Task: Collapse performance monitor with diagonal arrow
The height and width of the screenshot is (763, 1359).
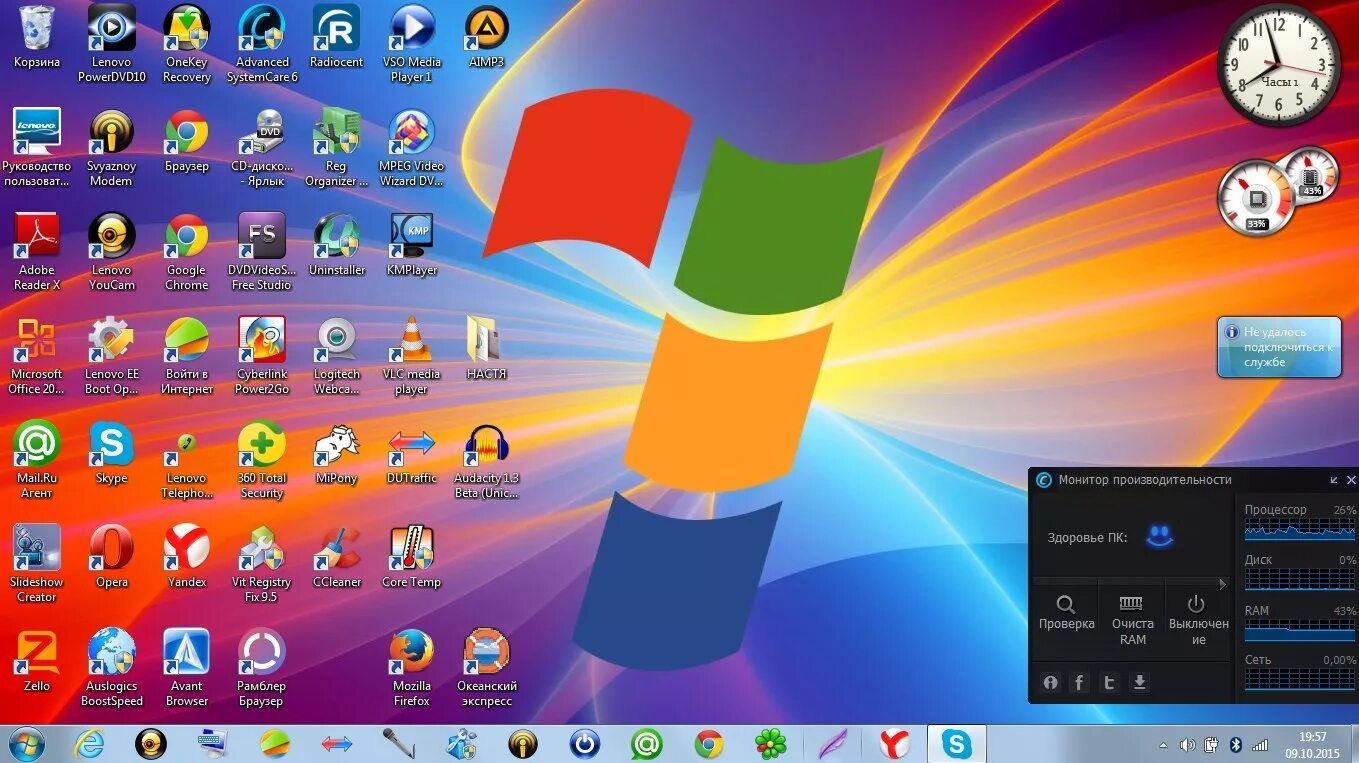Action: coord(1334,480)
